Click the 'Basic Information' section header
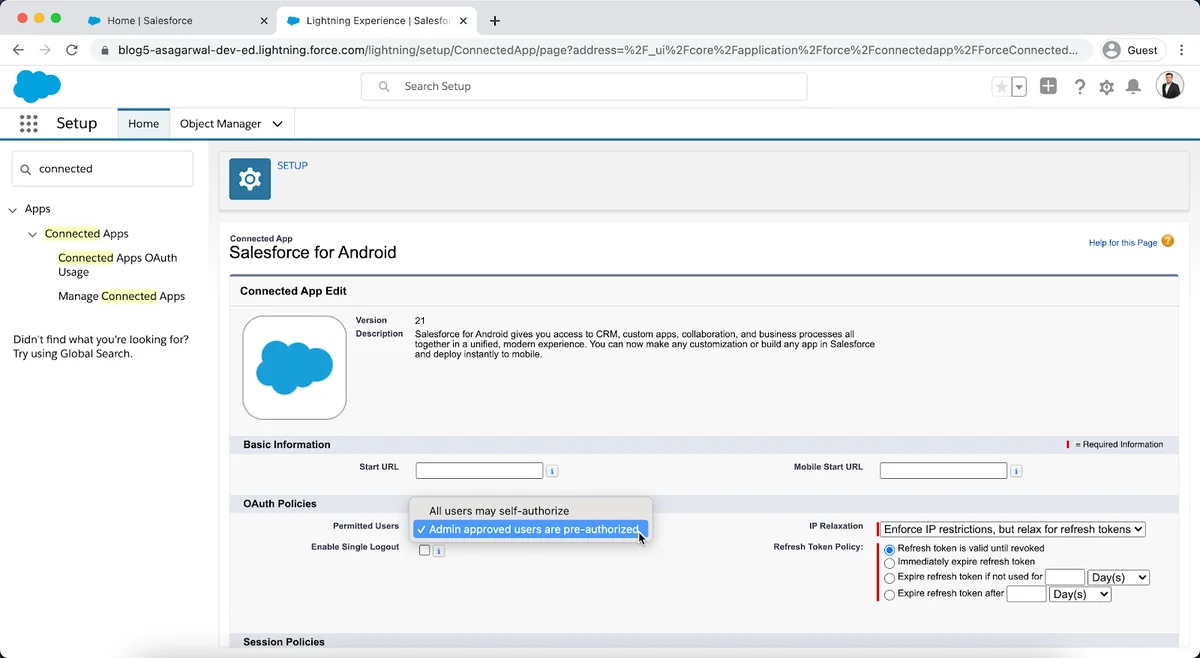1200x658 pixels. tap(287, 444)
